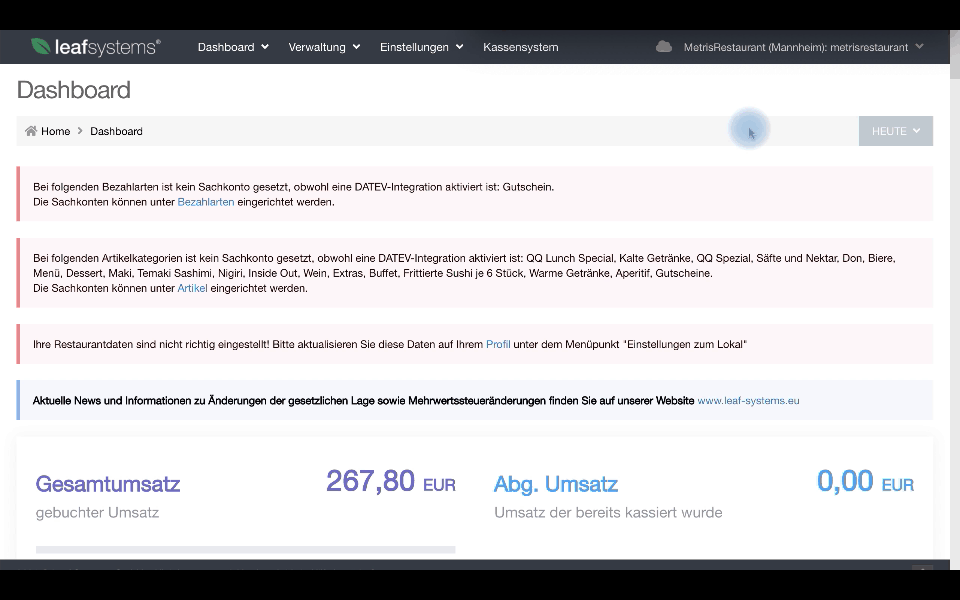Click the house icon in the breadcrumb
Image resolution: width=960 pixels, height=600 pixels.
(x=29, y=131)
